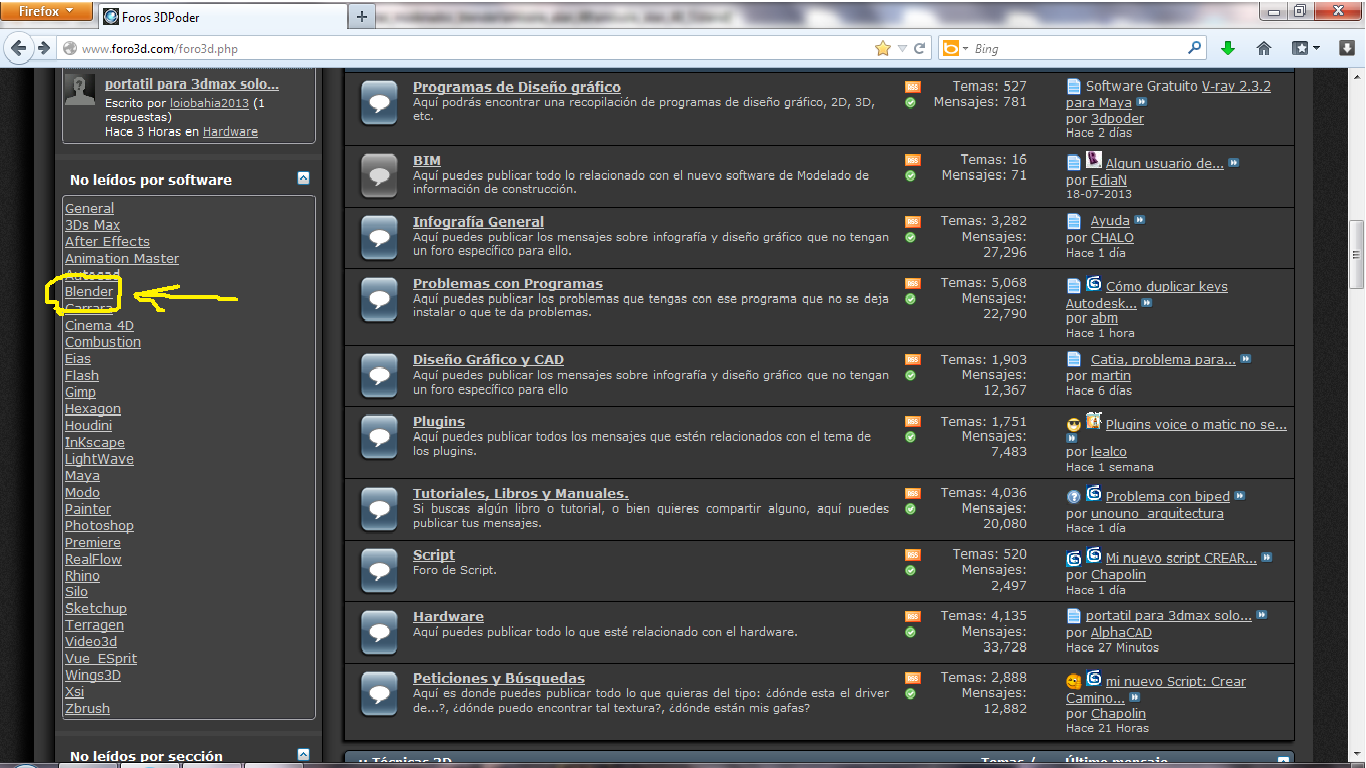This screenshot has width=1366, height=768.
Task: Open a new tab with the plus button
Action: [362, 16]
